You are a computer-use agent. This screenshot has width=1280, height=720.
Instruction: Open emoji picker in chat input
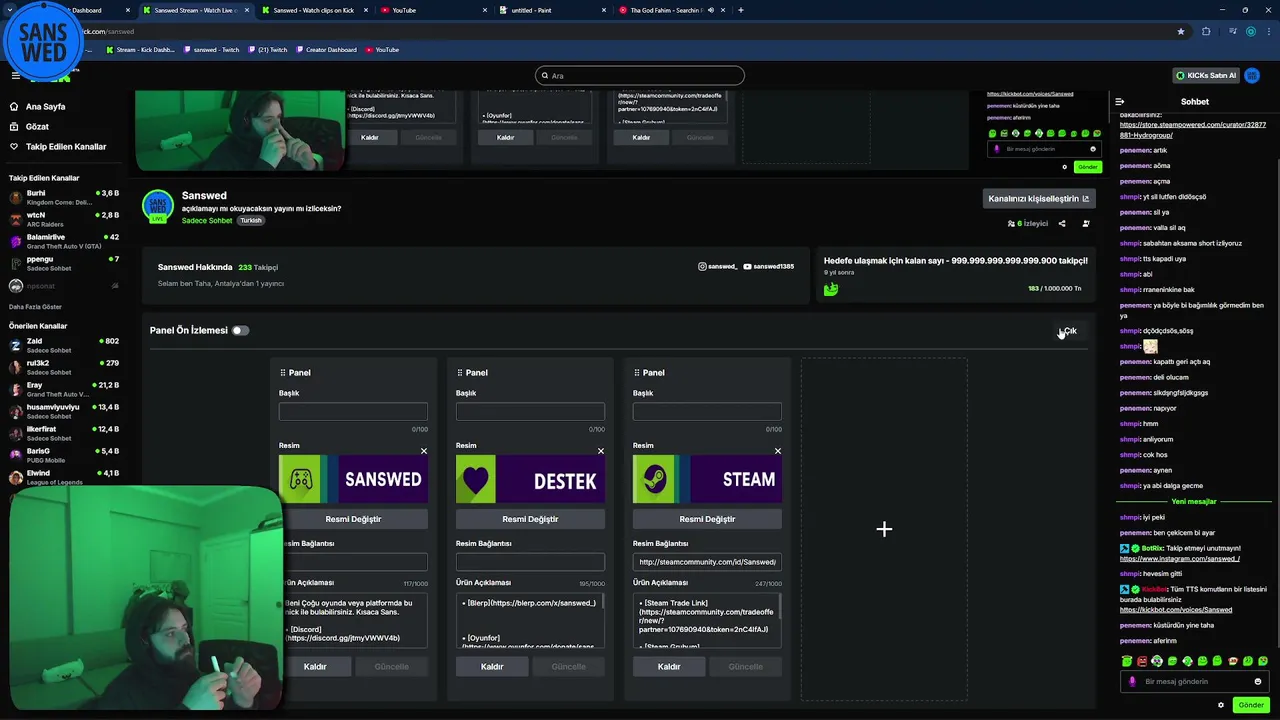[x=1258, y=681]
